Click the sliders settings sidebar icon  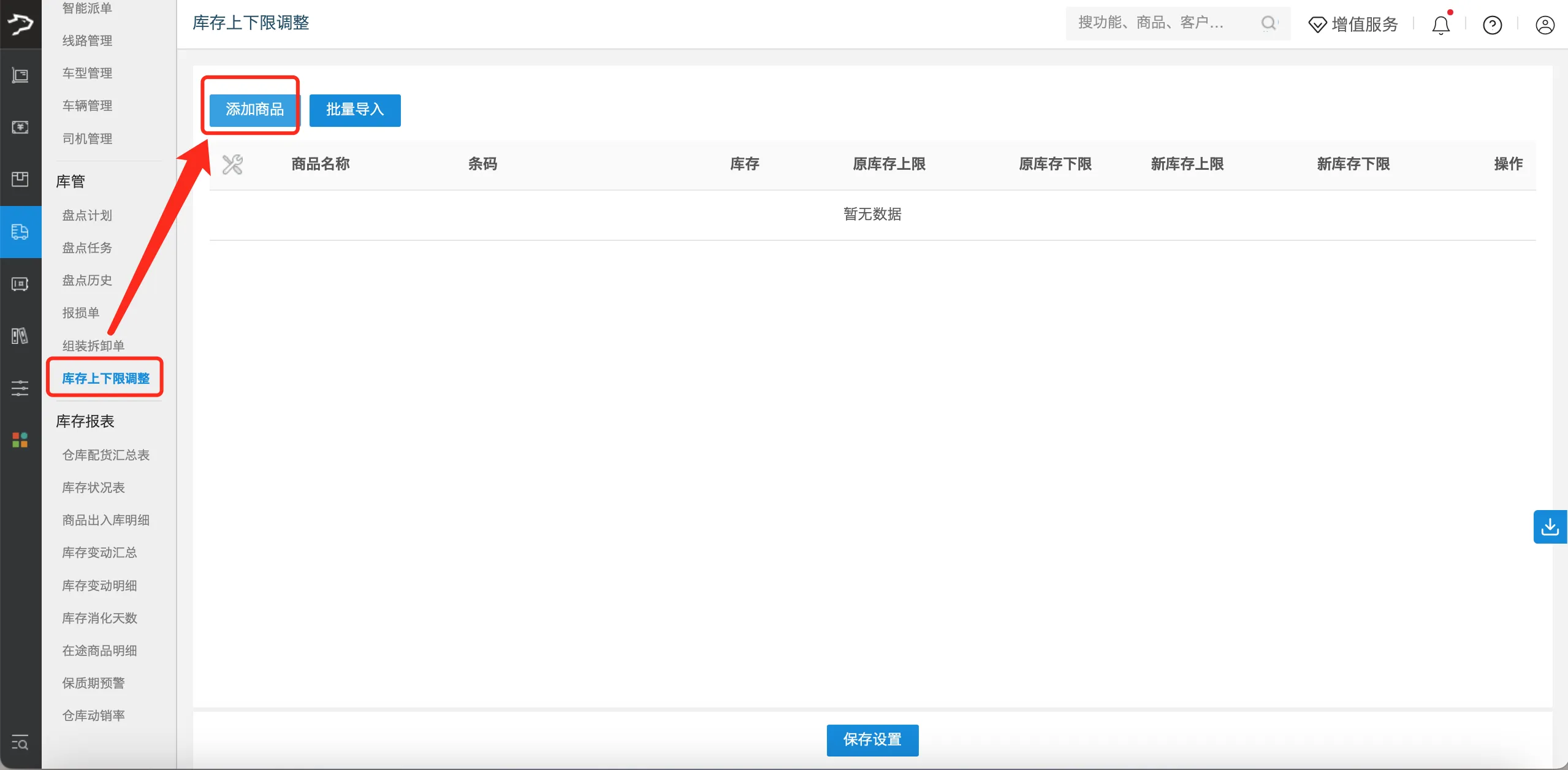coord(20,387)
